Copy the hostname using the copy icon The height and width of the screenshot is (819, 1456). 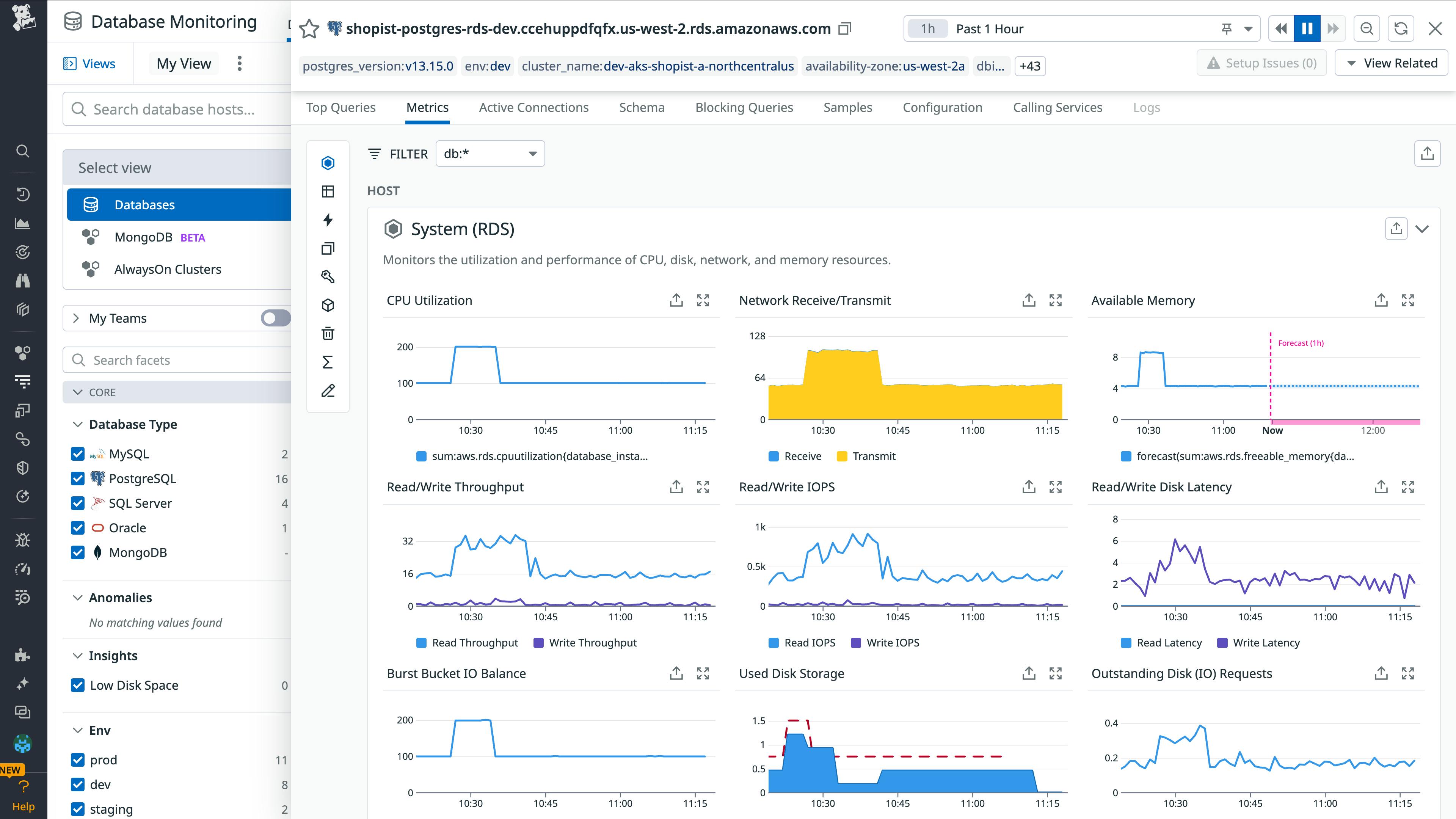pos(844,28)
